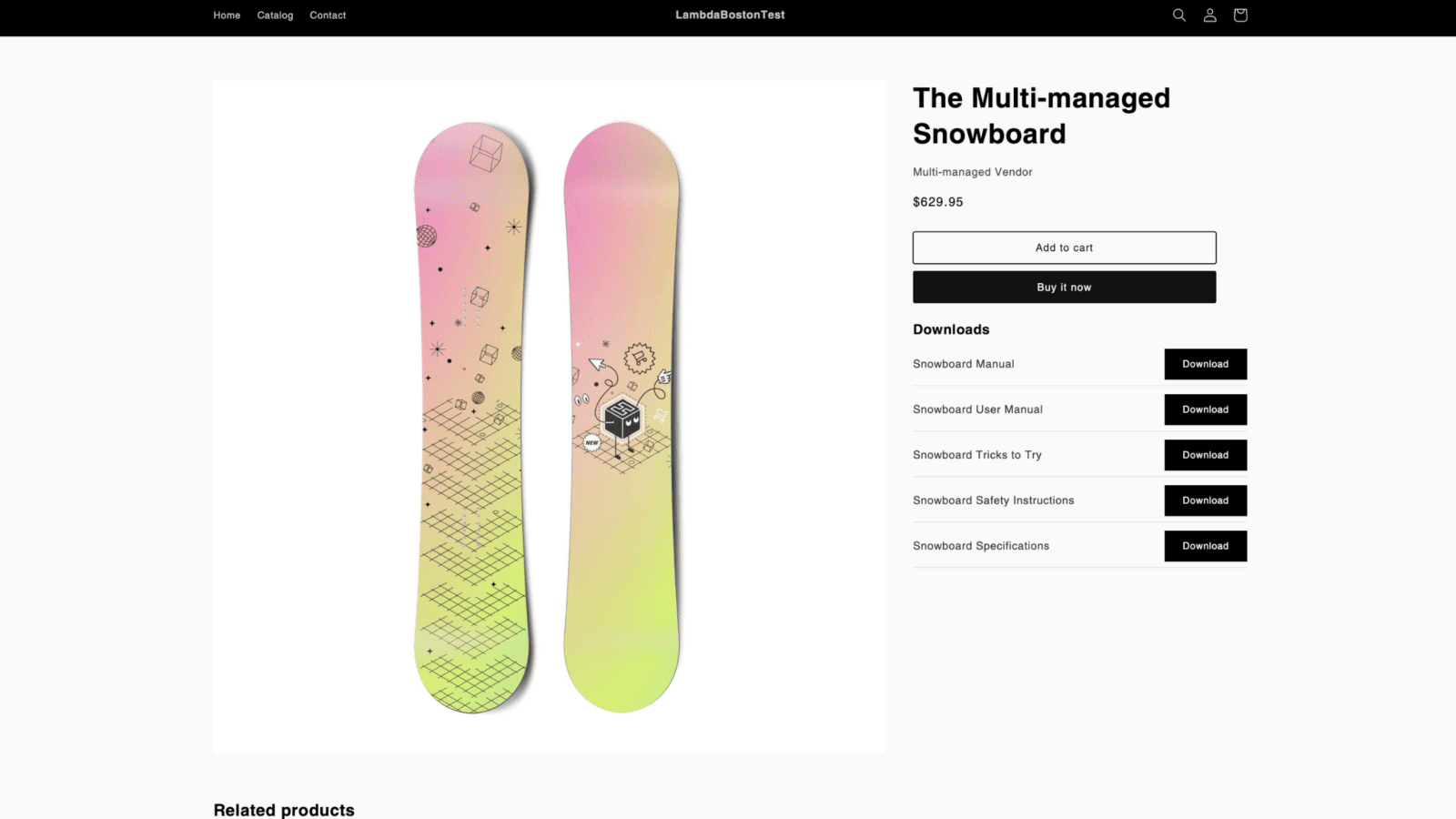Click the snowboard product image
This screenshot has width=1456, height=819.
coord(549,417)
